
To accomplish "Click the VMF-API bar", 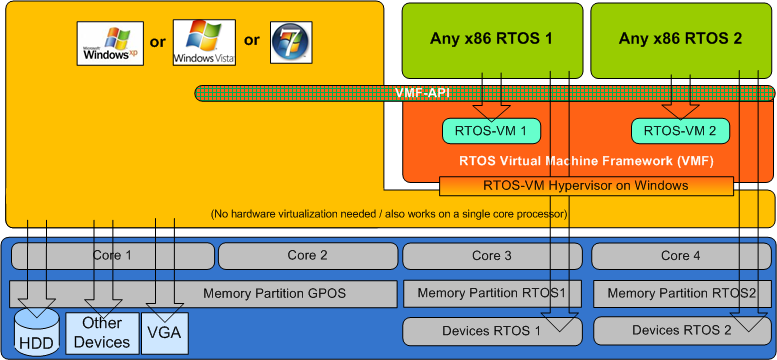I will pos(485,93).
